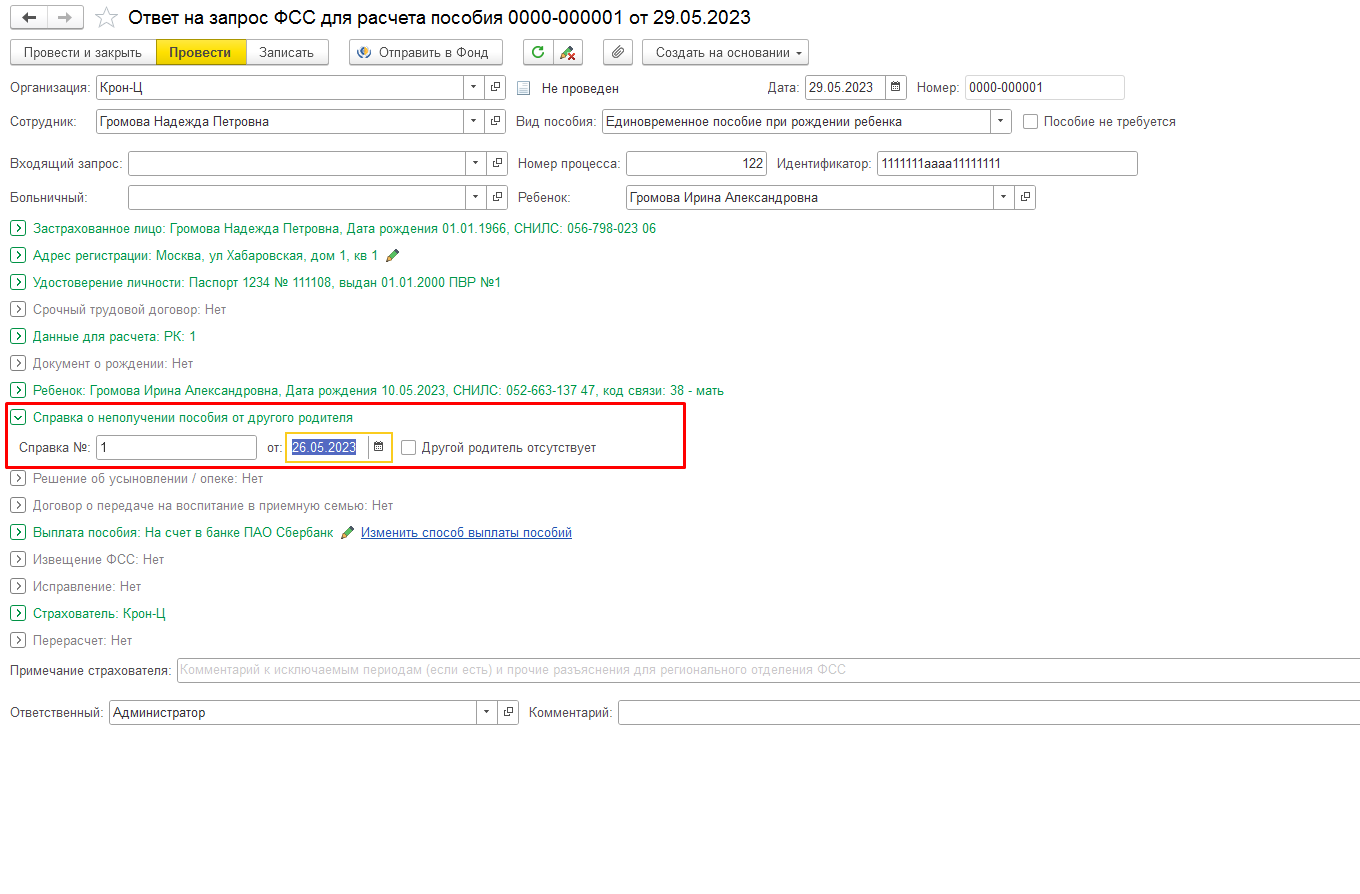This screenshot has height=894, width=1360.
Task: Add document to favorites with star icon
Action: click(106, 18)
